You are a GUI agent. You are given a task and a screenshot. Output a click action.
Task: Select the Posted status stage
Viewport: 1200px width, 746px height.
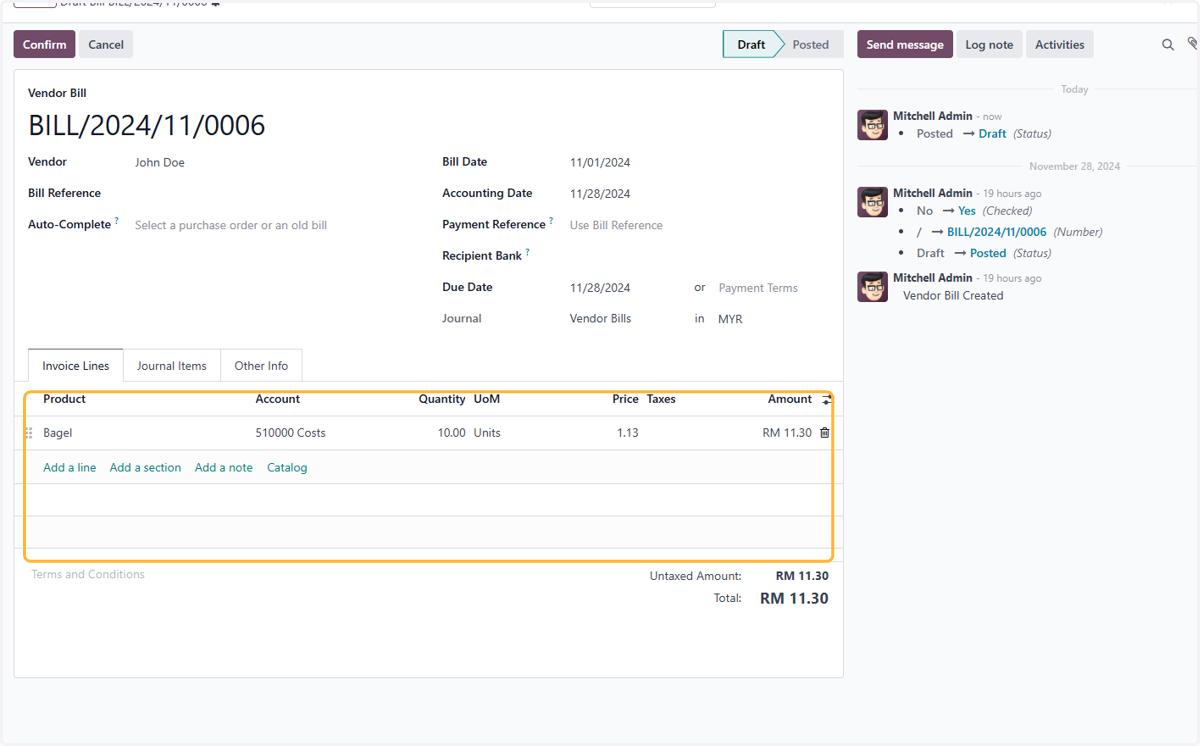coord(811,45)
